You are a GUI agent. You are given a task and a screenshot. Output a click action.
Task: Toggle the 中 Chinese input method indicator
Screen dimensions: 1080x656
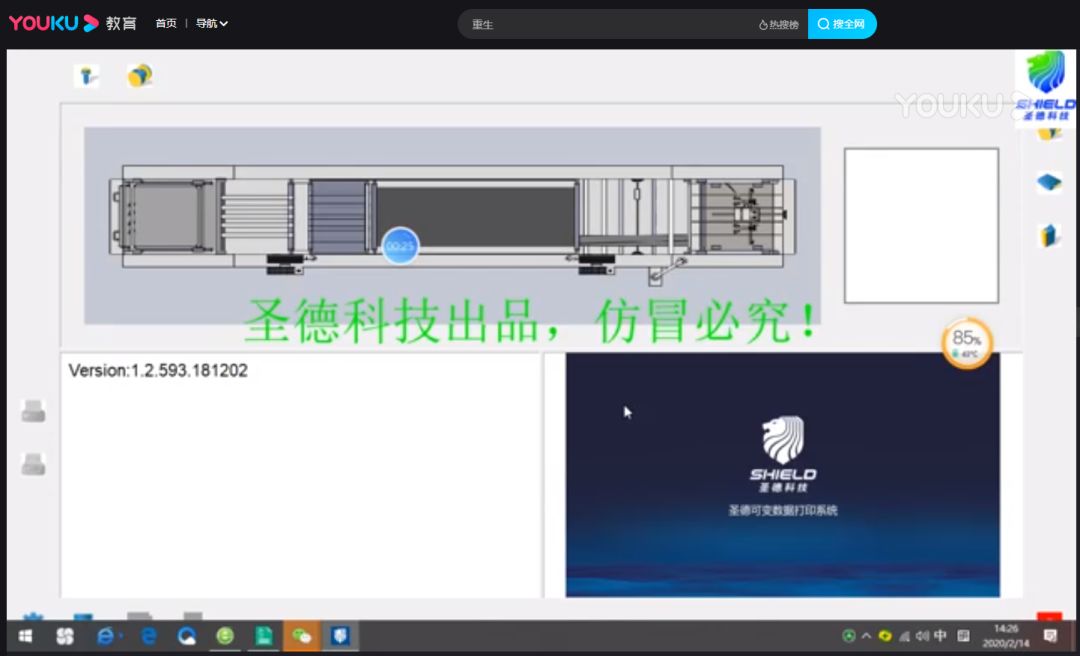coord(941,636)
